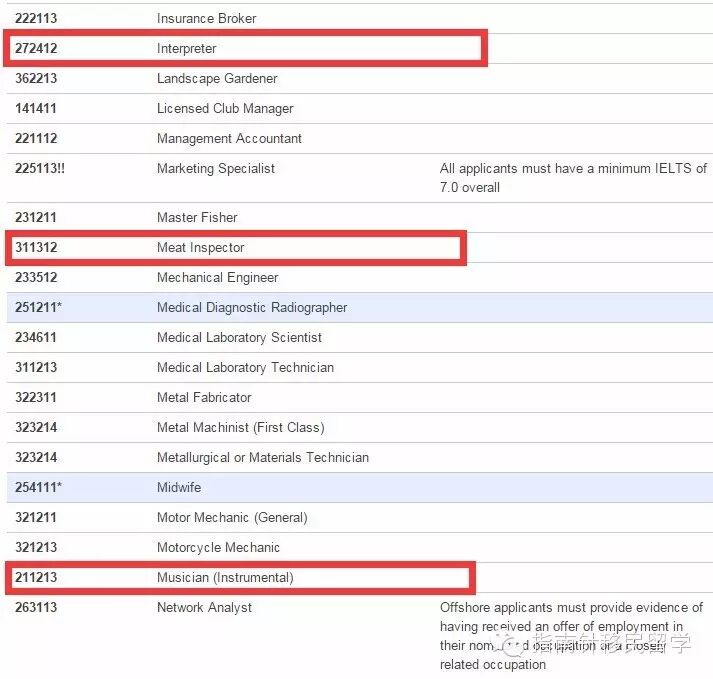Click Medical Laboratory Scientist entry
This screenshot has height=679, width=713.
click(239, 337)
